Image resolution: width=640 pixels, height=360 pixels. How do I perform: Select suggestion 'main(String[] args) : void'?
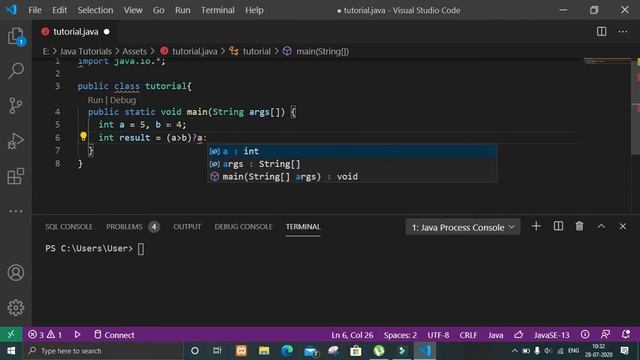(x=352, y=177)
